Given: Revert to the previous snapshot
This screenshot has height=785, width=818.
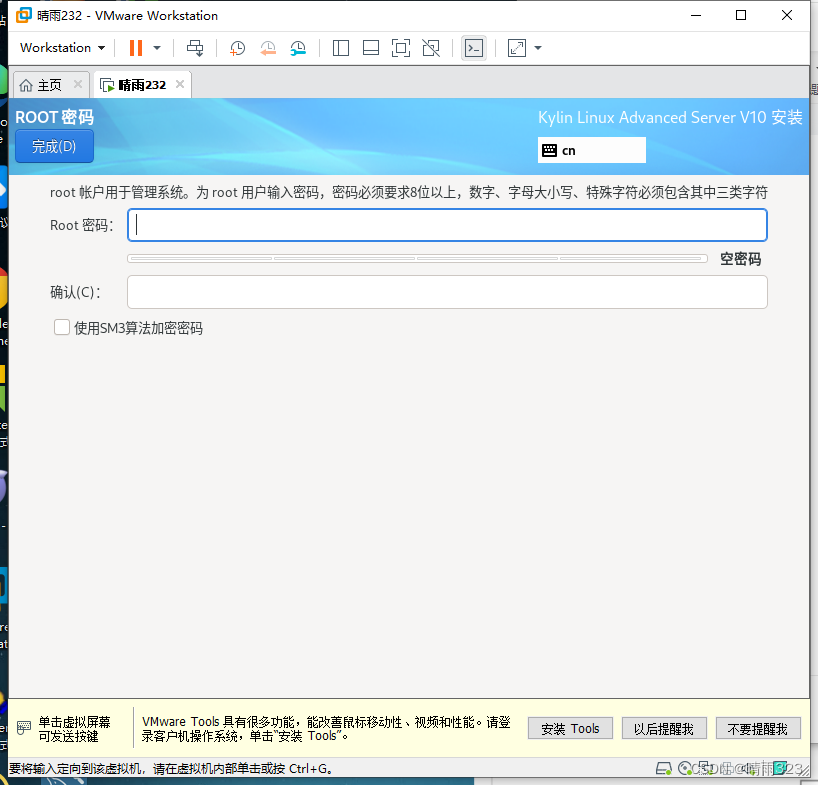Looking at the screenshot, I should pyautogui.click(x=268, y=48).
